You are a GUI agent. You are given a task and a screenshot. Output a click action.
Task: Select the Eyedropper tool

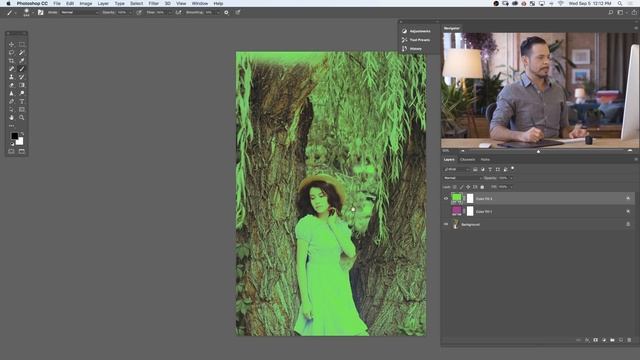22,60
